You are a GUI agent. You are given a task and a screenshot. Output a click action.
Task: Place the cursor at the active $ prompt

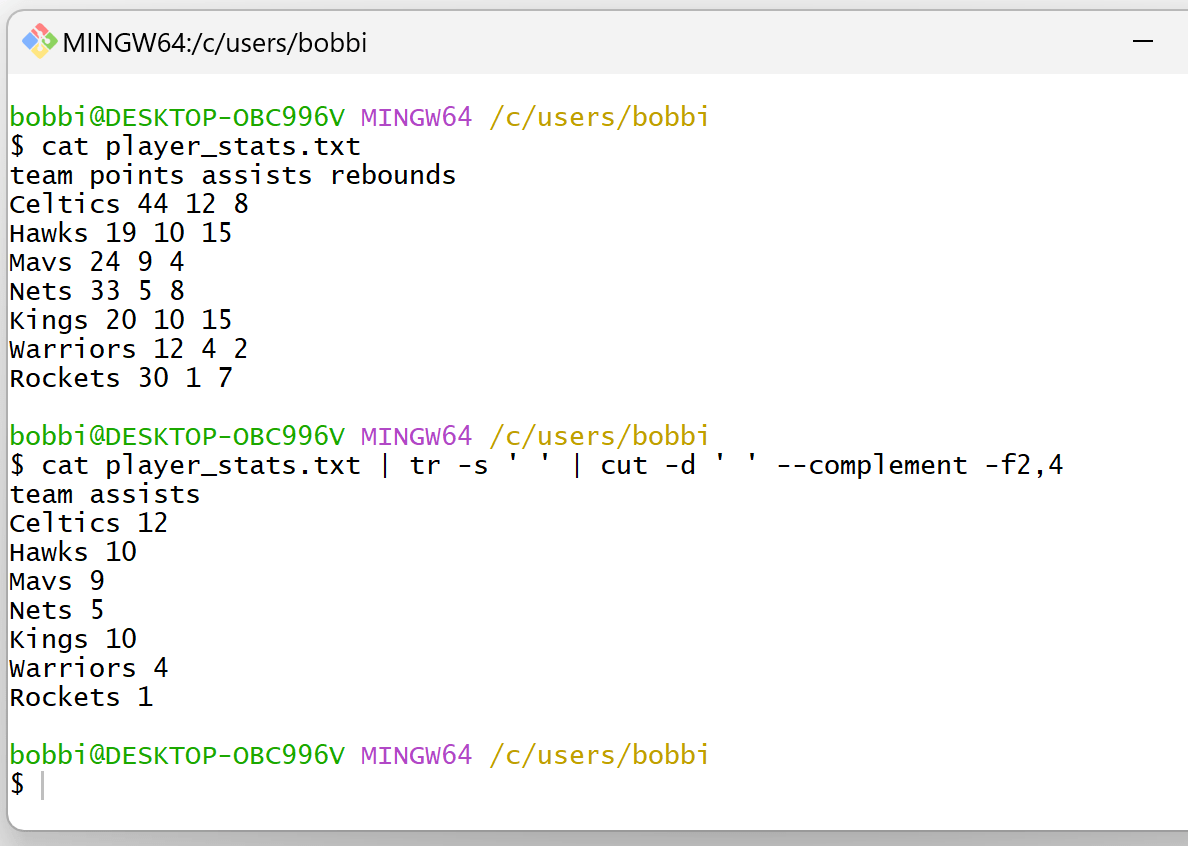(x=17, y=784)
